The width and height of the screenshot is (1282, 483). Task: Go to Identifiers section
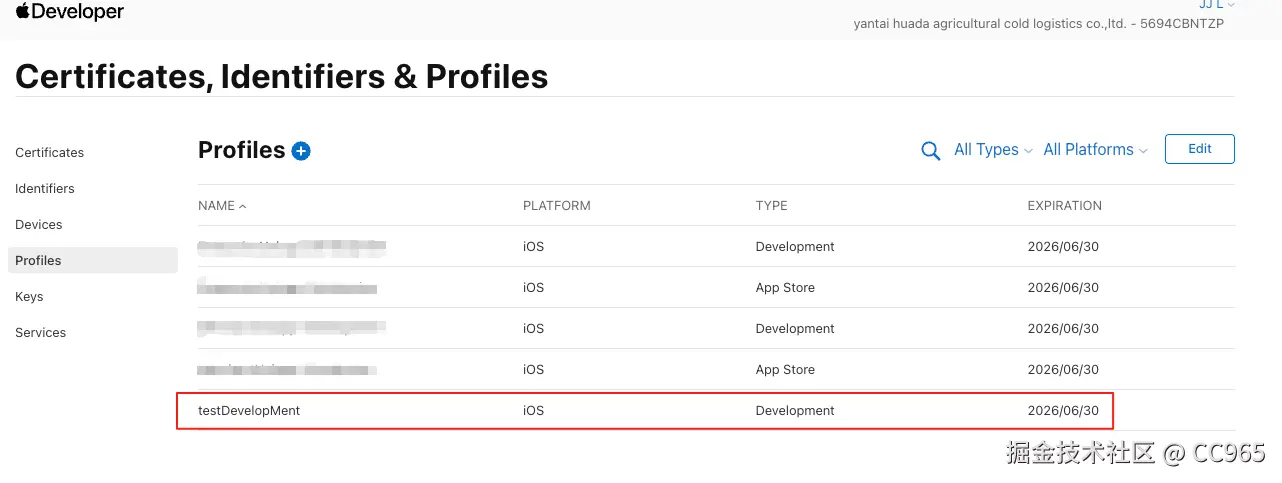pos(45,189)
